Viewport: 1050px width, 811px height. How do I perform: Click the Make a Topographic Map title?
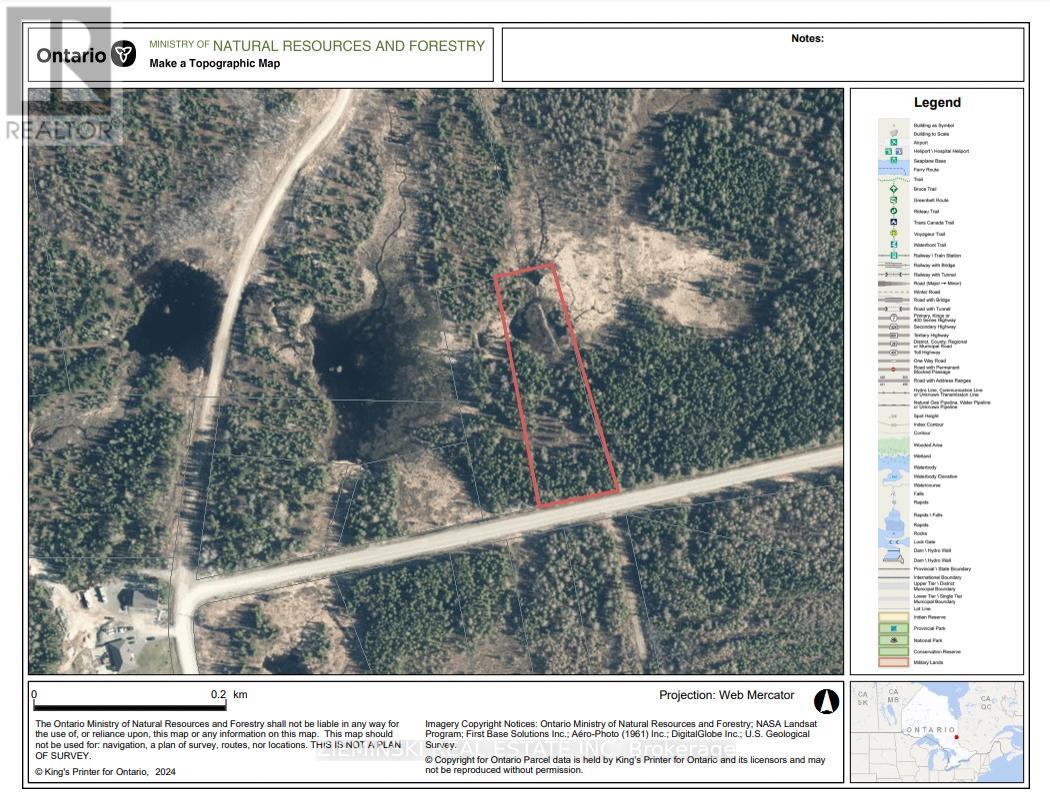[213, 64]
